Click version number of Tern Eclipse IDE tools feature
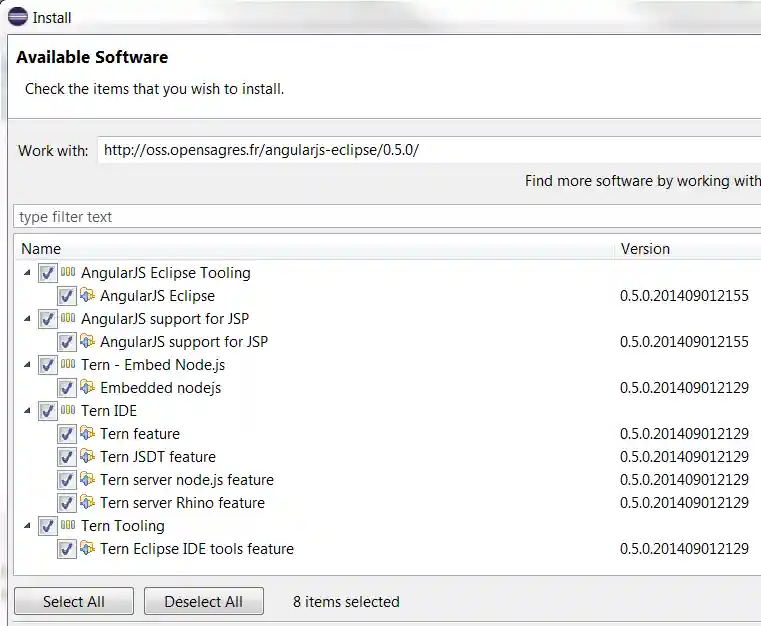 [684, 549]
